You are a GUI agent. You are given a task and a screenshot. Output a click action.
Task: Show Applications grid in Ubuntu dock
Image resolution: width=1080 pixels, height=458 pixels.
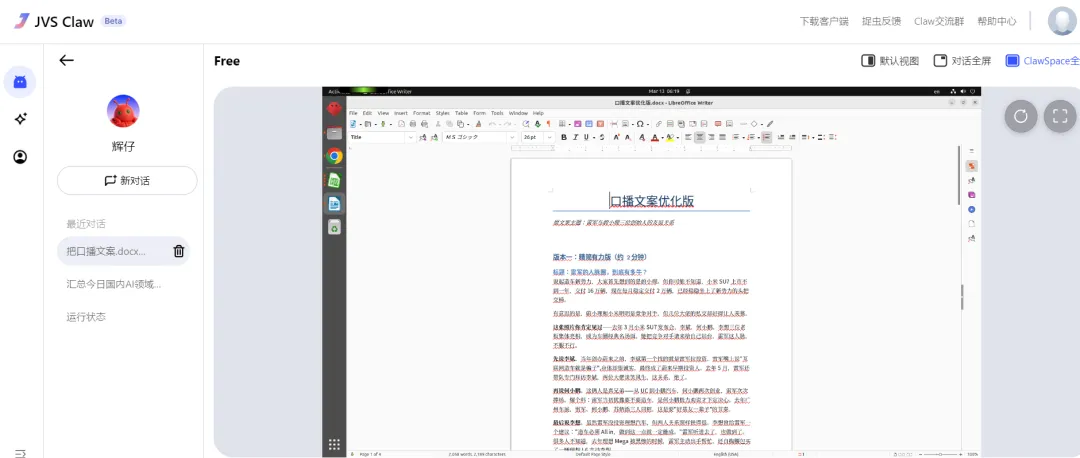click(x=335, y=444)
